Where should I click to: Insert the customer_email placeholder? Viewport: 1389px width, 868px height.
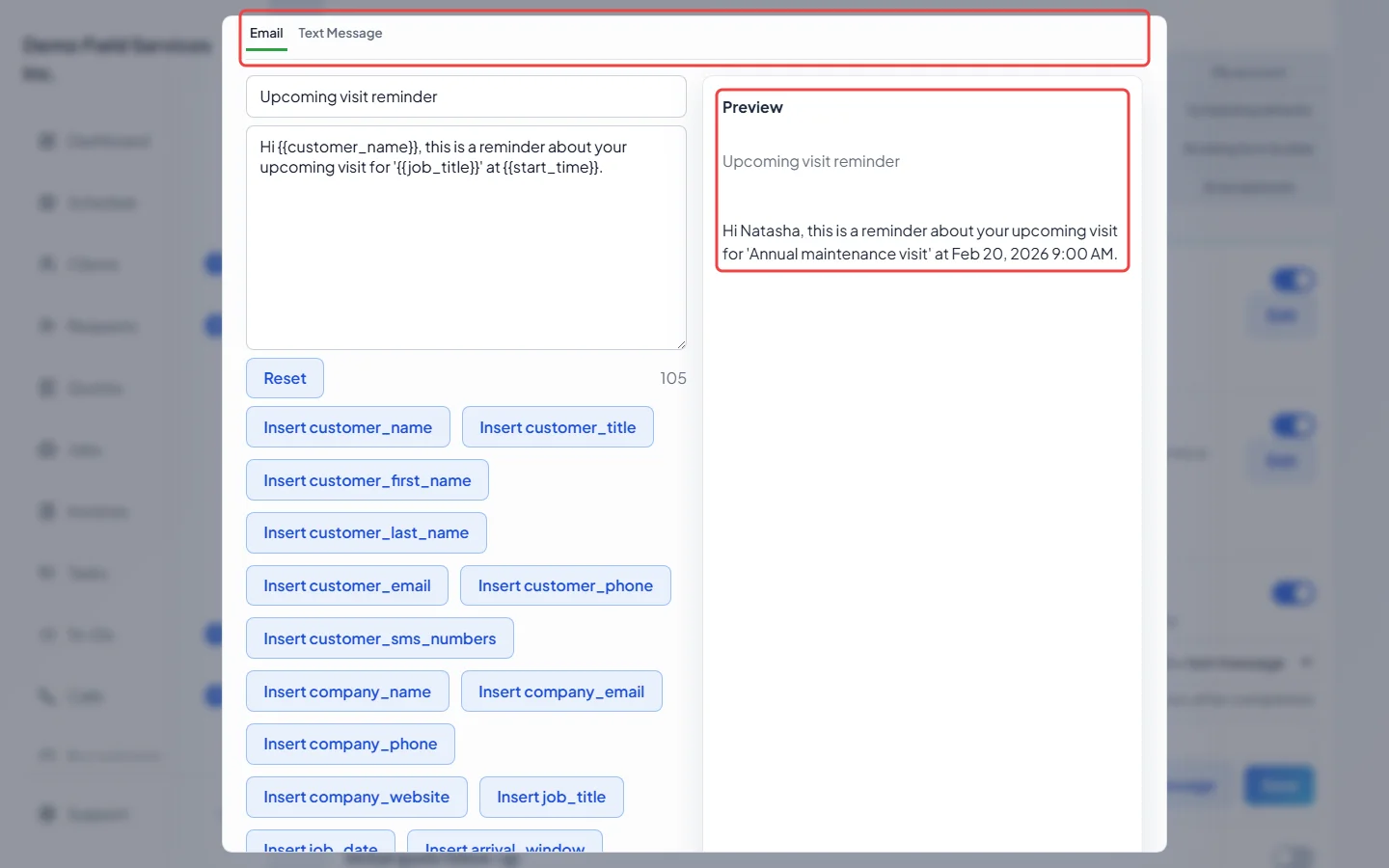[346, 585]
